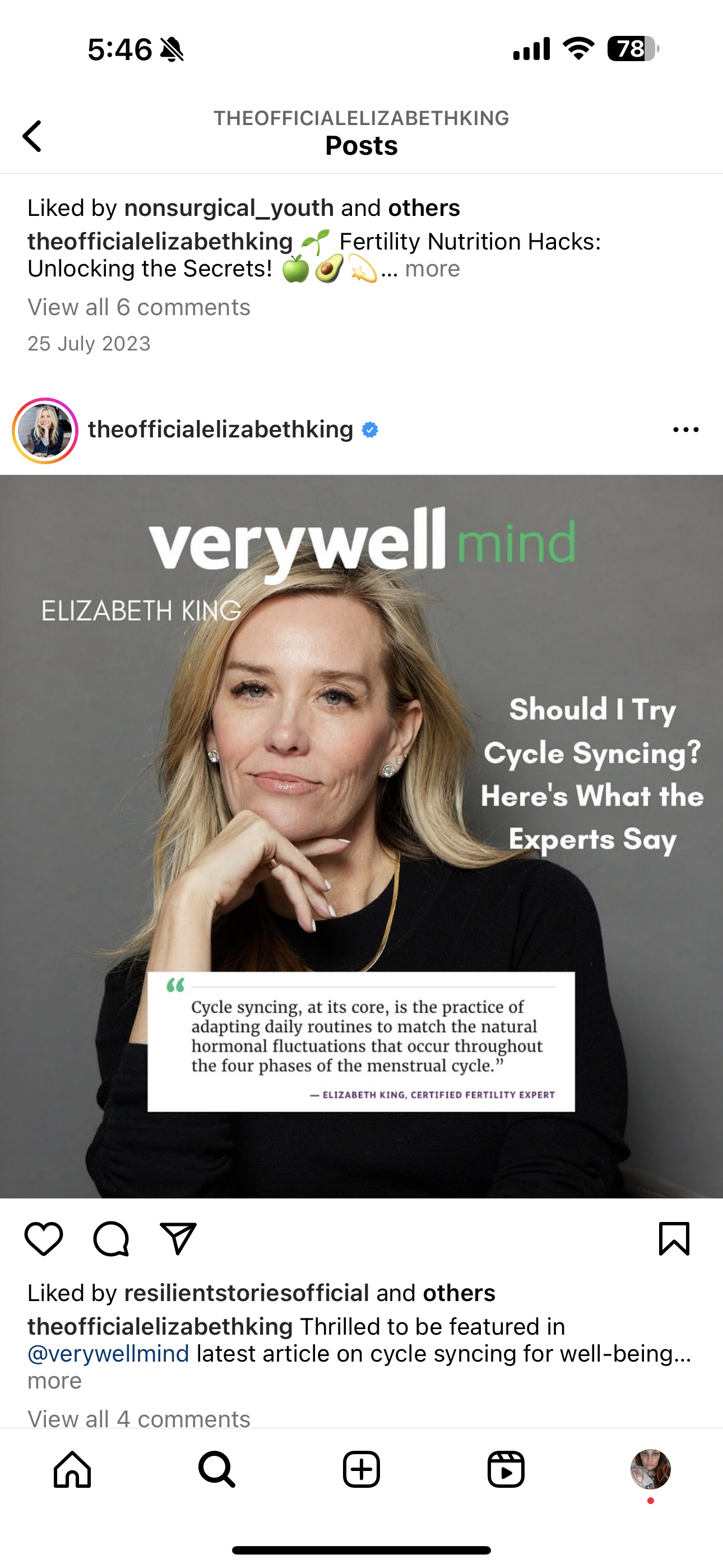723x1568 pixels.
Task: Expand the Fertility Nutrition Hacks caption with more
Action: click(x=433, y=269)
